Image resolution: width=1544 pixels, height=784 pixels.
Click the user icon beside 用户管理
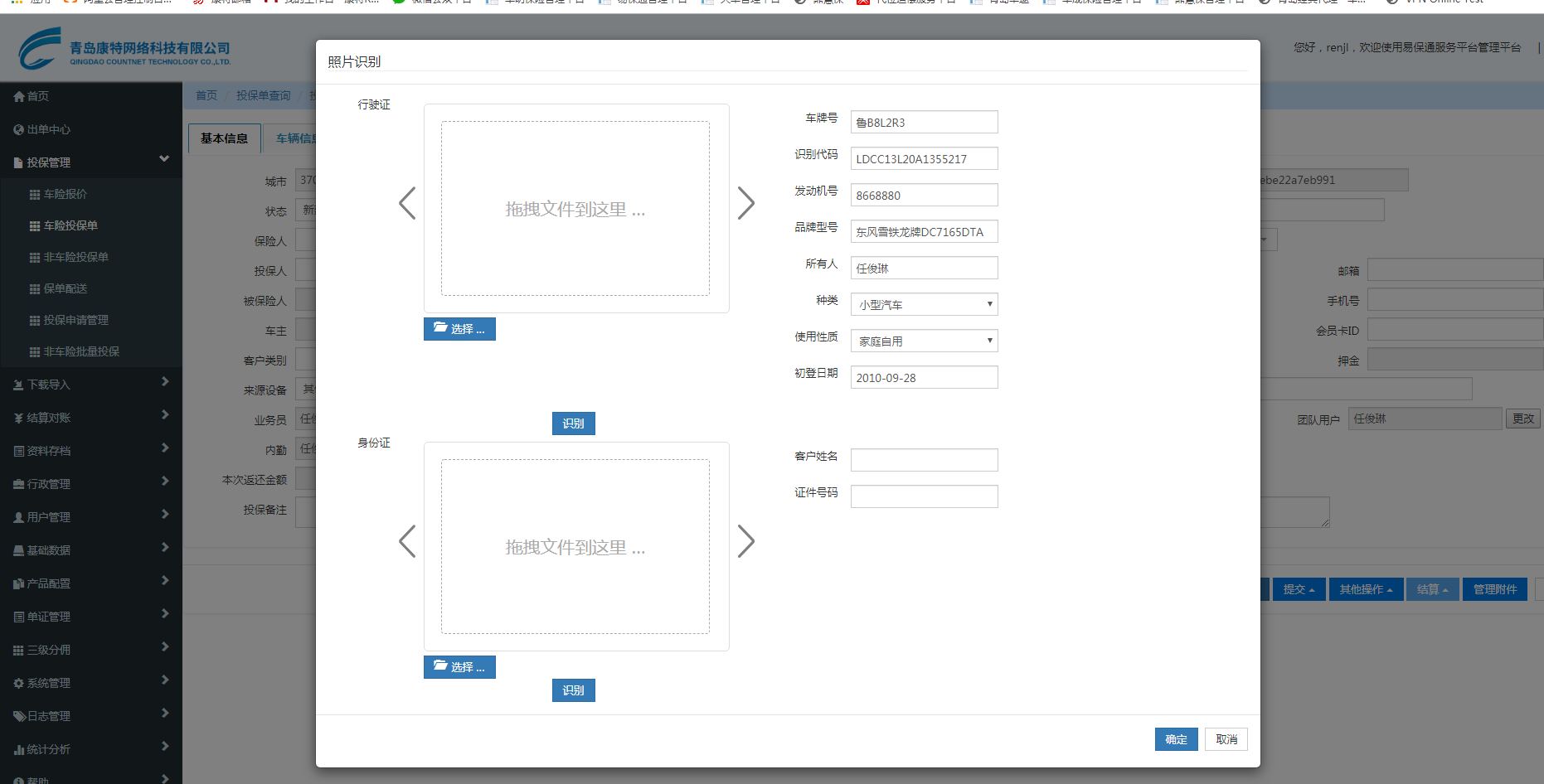coord(19,517)
